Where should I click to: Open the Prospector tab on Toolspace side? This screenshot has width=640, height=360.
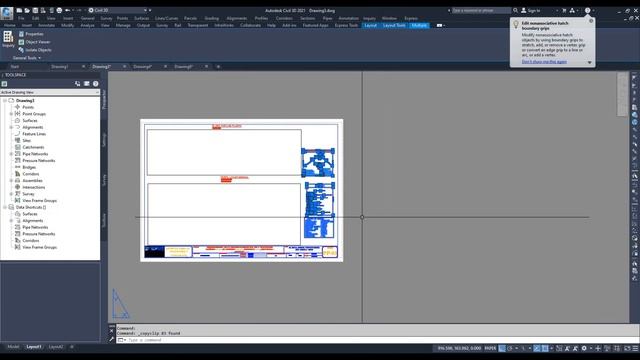click(x=104, y=99)
